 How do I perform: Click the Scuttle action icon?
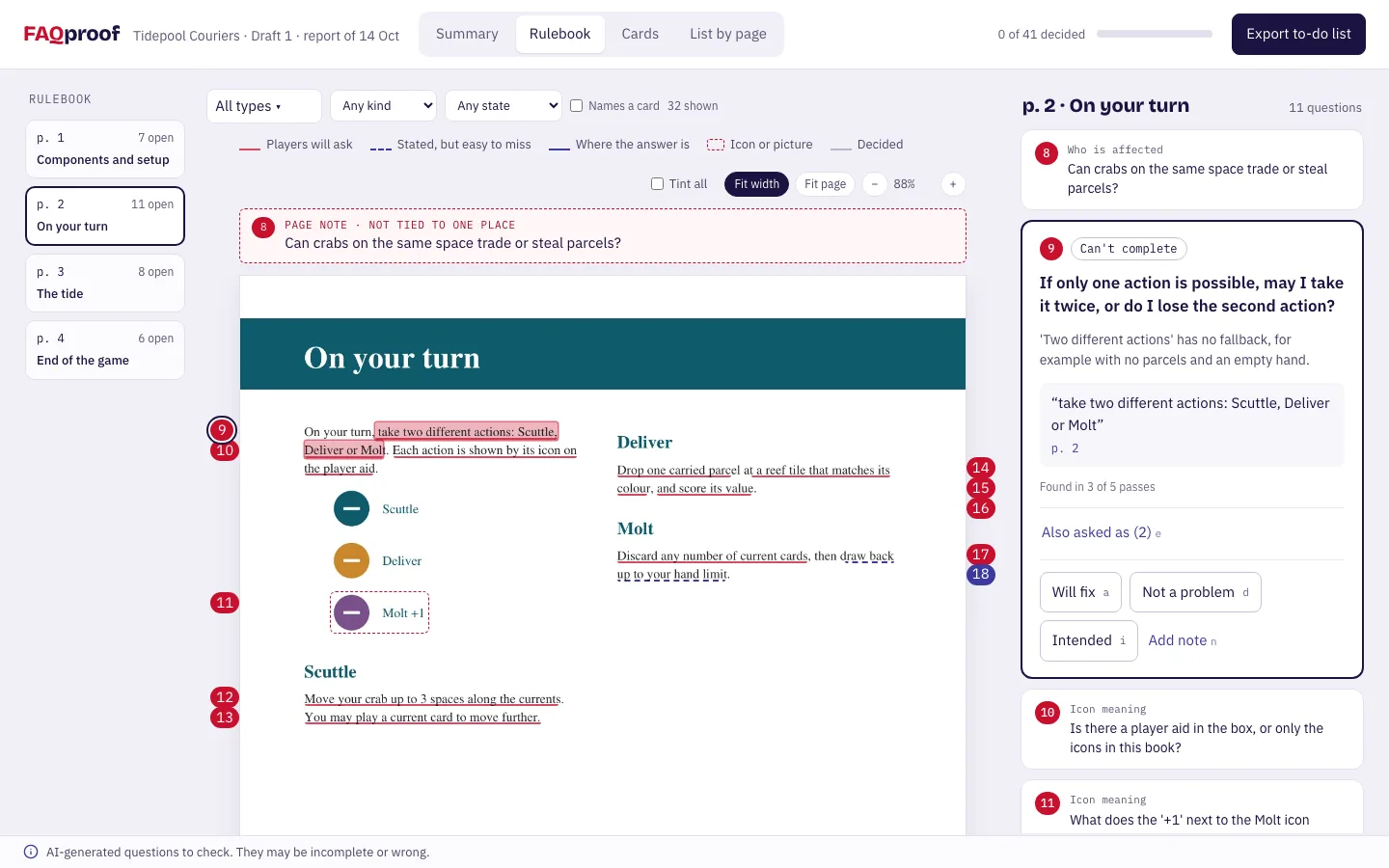[351, 508]
